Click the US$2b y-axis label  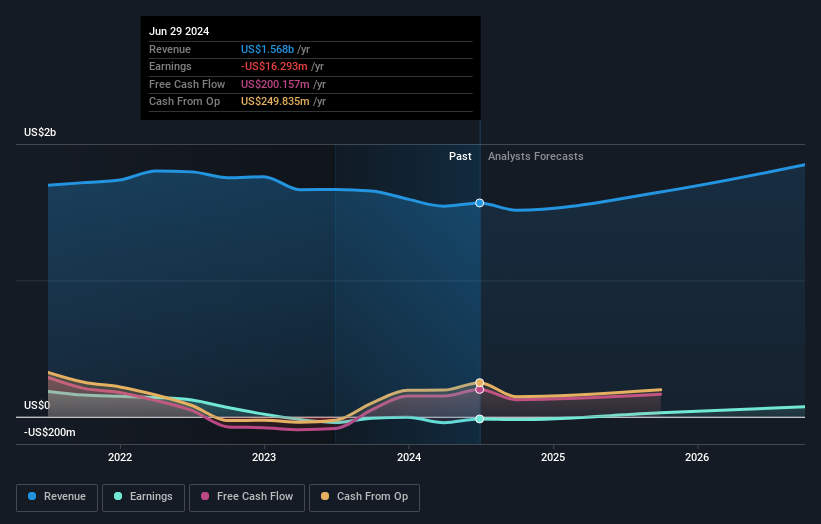[40, 132]
